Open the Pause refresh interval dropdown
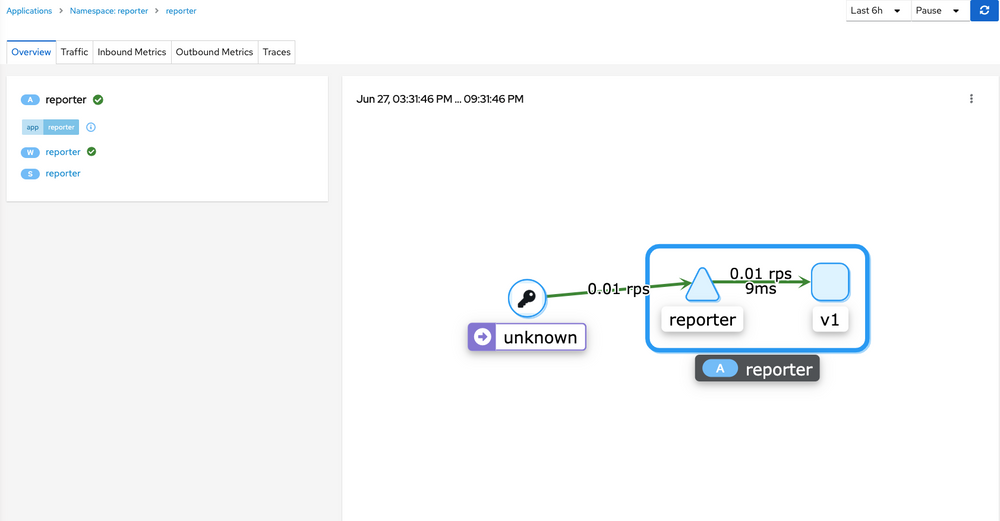Screen dimensions: 1000x521 938,11
